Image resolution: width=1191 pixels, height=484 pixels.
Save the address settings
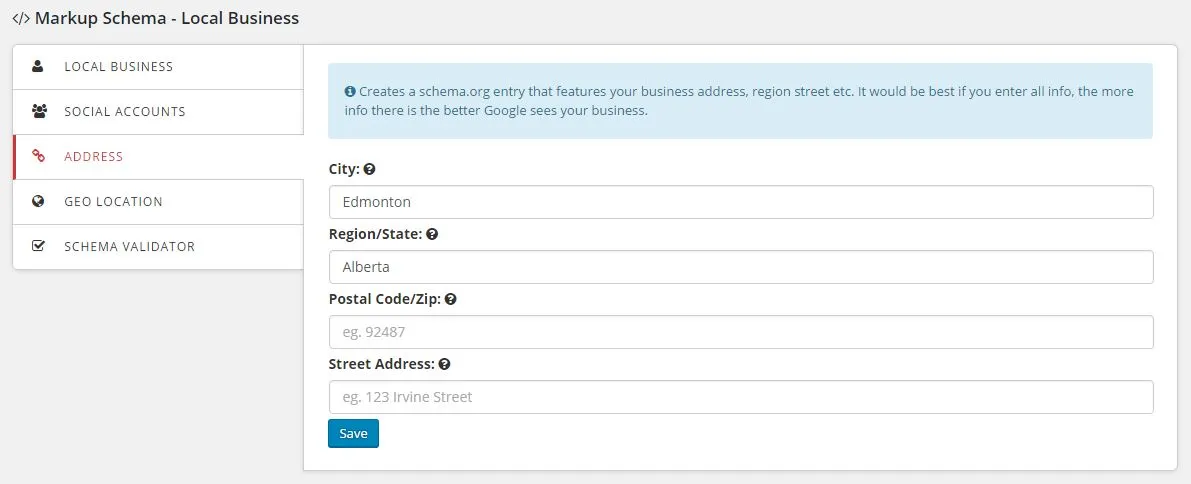[x=353, y=434]
